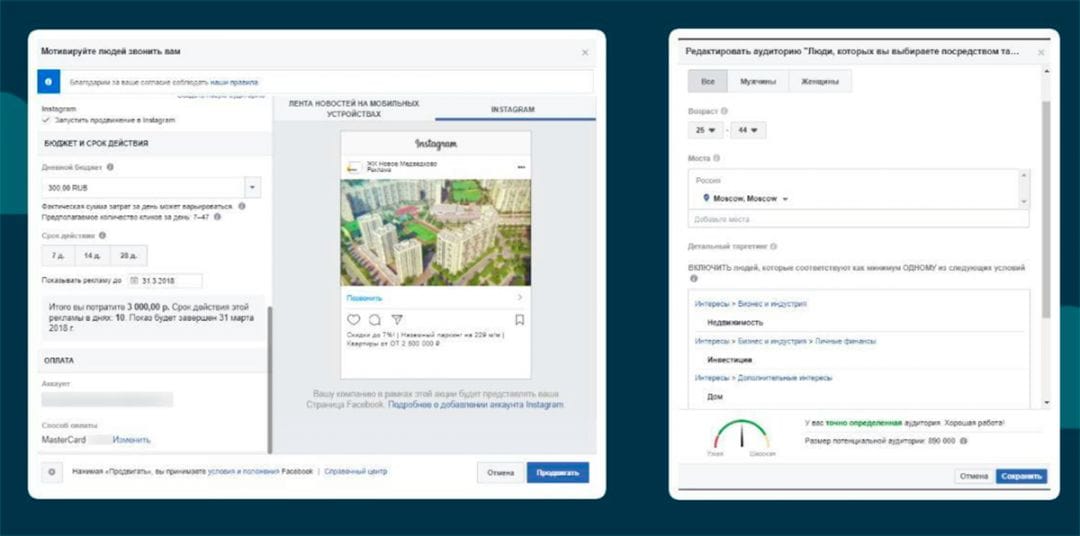Choose the 14 д. duration
Viewport: 1080px width, 536px height.
pos(92,256)
